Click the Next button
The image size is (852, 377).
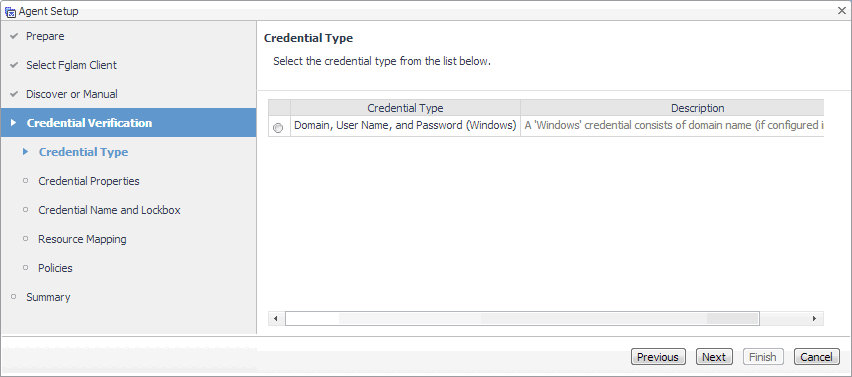coord(714,357)
